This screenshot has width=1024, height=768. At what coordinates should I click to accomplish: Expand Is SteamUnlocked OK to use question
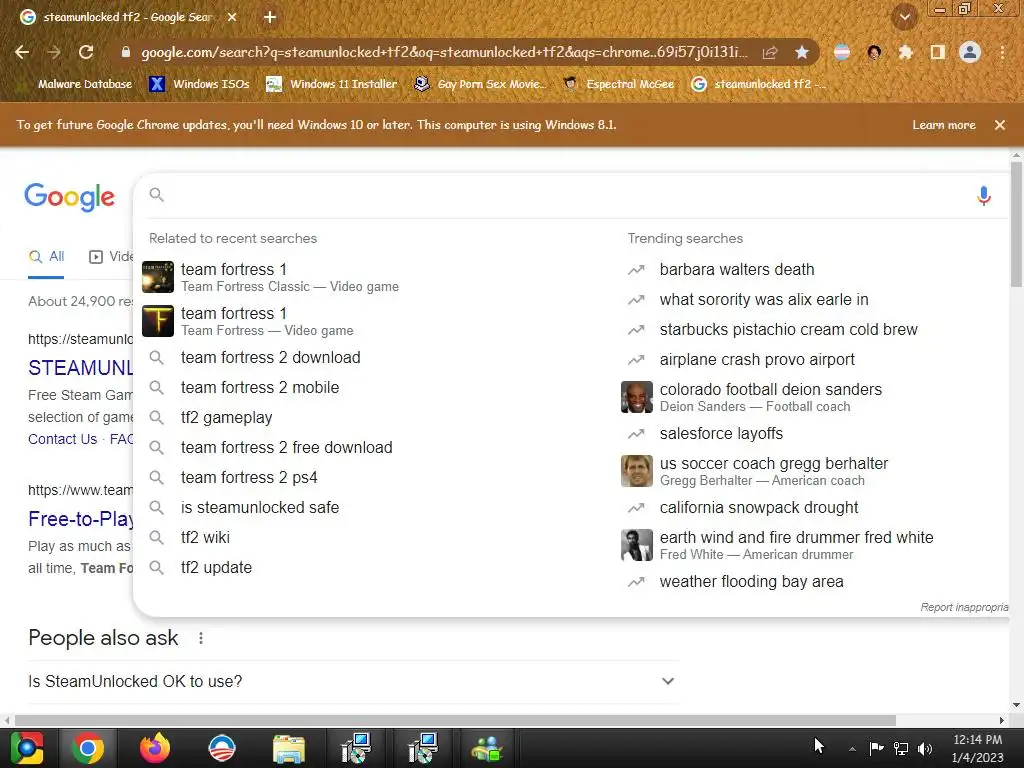(353, 681)
